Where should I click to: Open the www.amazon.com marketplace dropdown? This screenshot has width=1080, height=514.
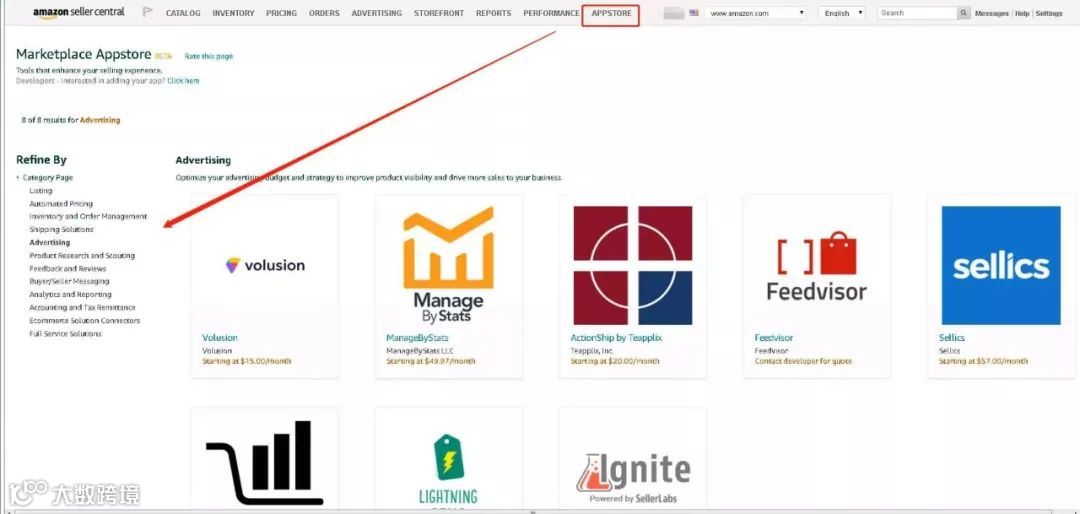click(756, 13)
